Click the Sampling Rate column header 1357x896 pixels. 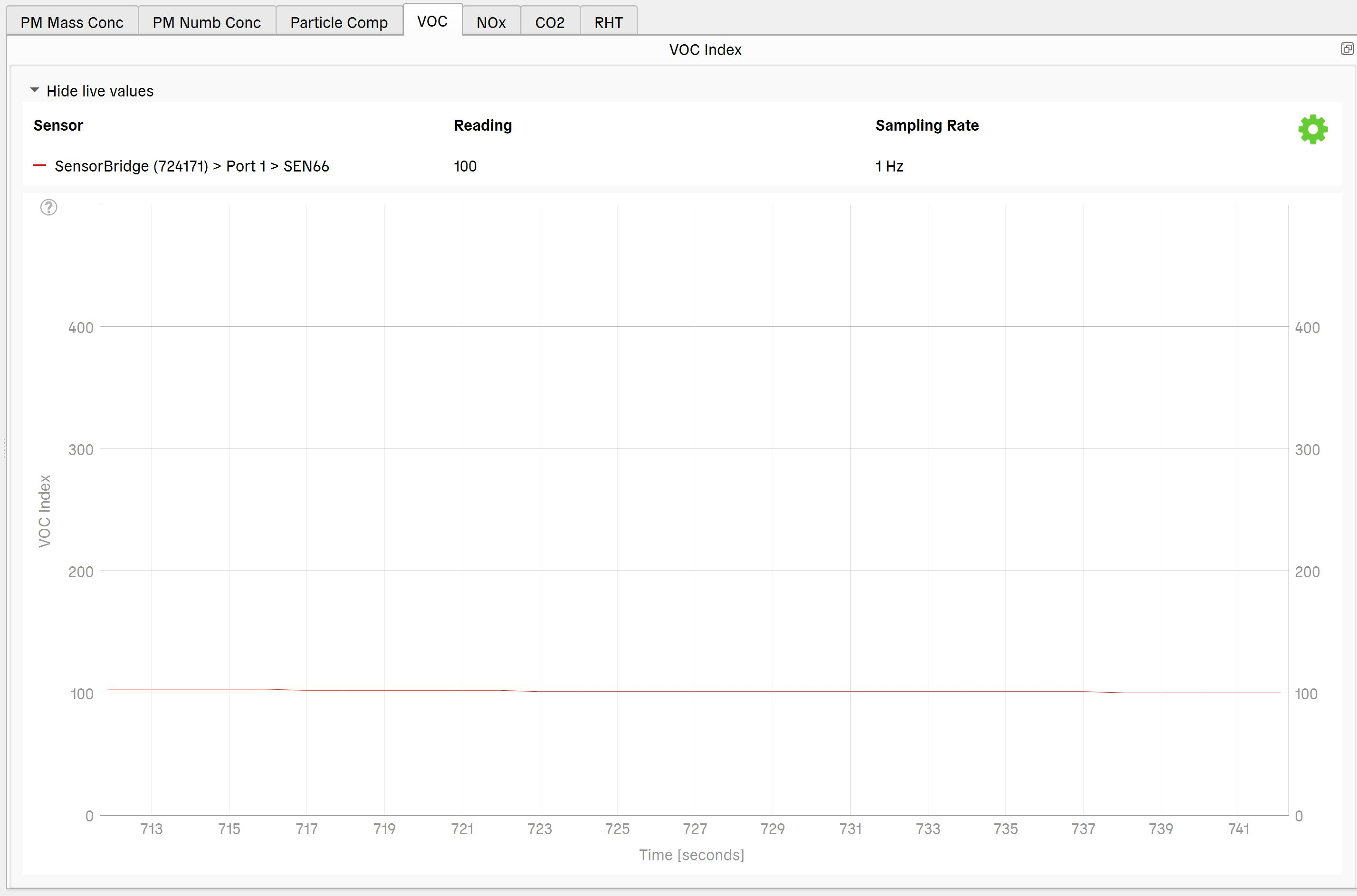(927, 125)
